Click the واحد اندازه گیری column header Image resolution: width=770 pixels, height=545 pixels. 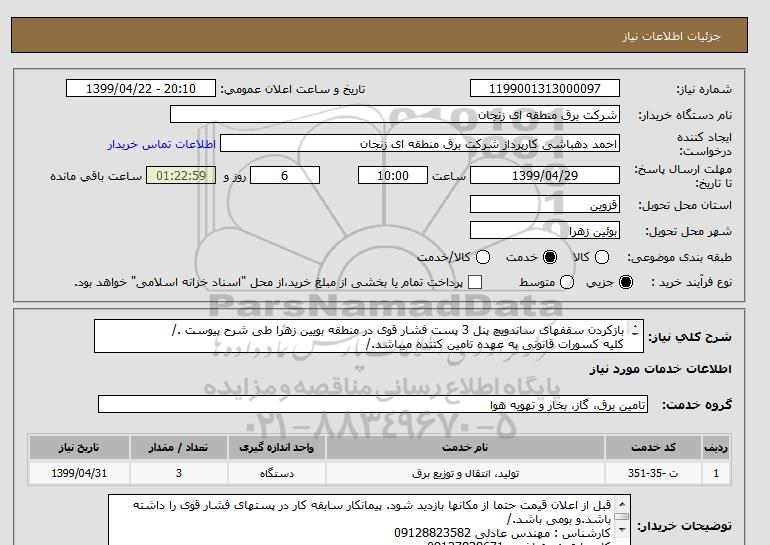pyautogui.click(x=276, y=447)
